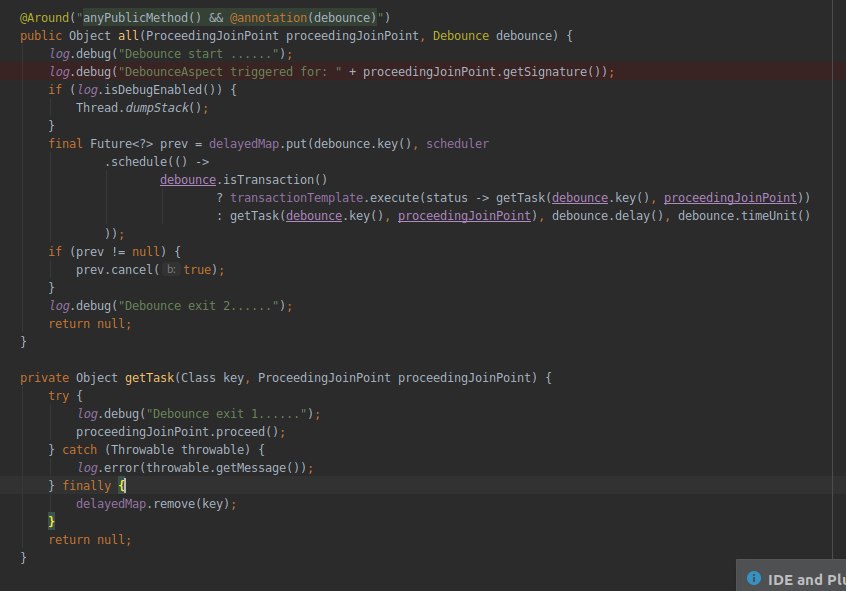Click debounce.timeUnit() call
This screenshot has height=591, width=846.
(x=744, y=216)
